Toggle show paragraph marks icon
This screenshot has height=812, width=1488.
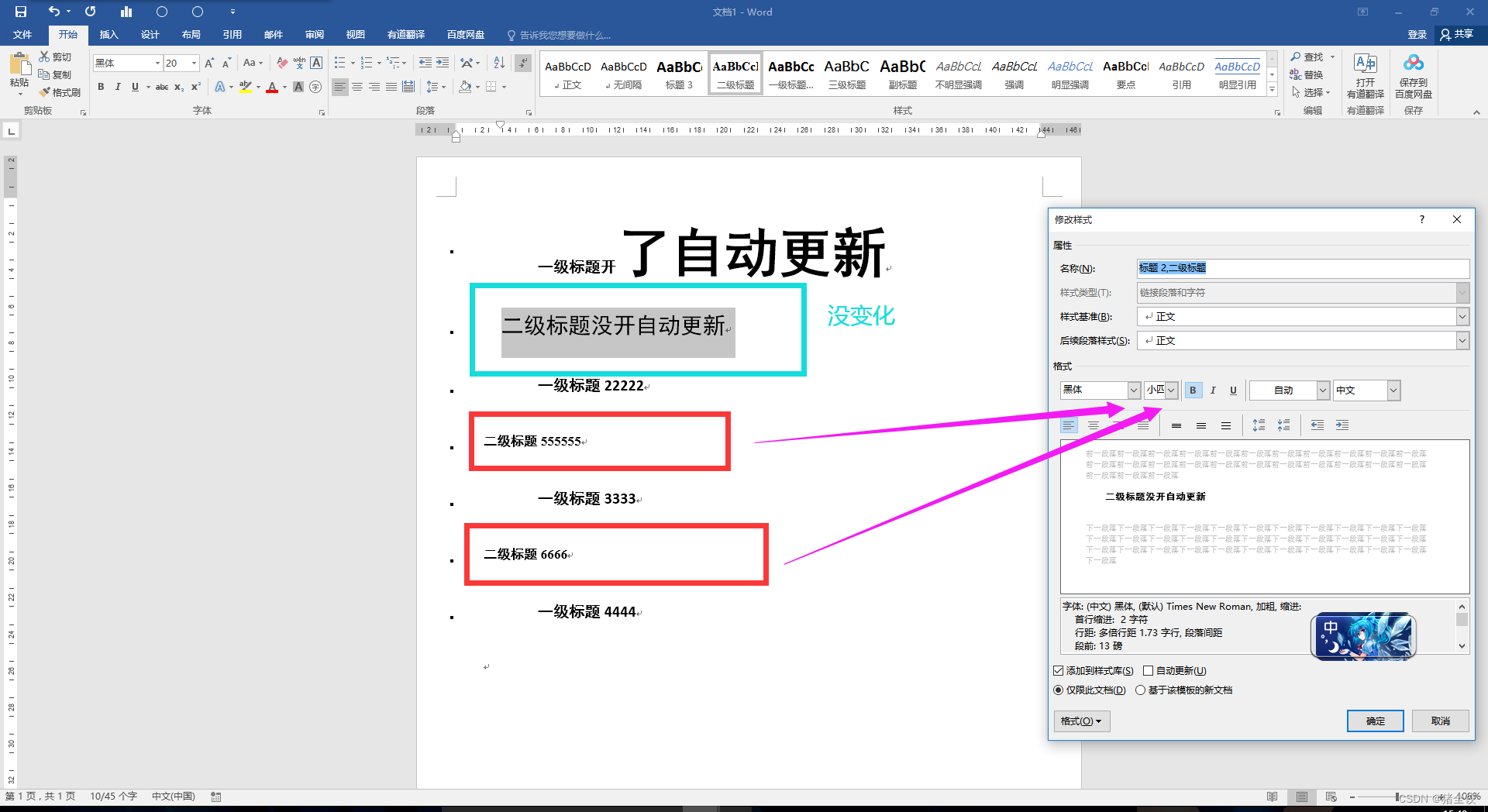pos(523,63)
